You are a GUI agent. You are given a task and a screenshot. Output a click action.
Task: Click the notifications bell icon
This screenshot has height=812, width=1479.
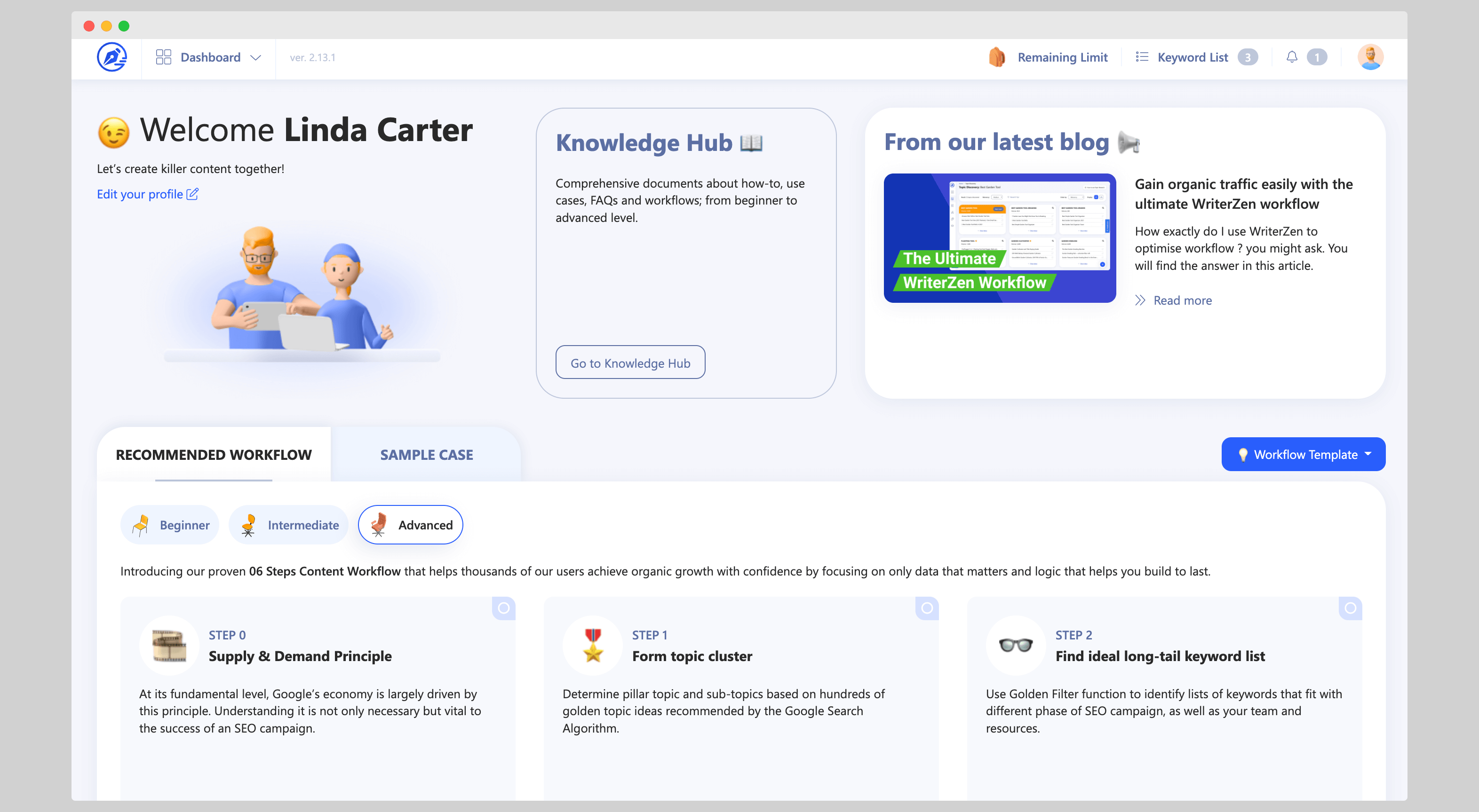pyautogui.click(x=1292, y=57)
